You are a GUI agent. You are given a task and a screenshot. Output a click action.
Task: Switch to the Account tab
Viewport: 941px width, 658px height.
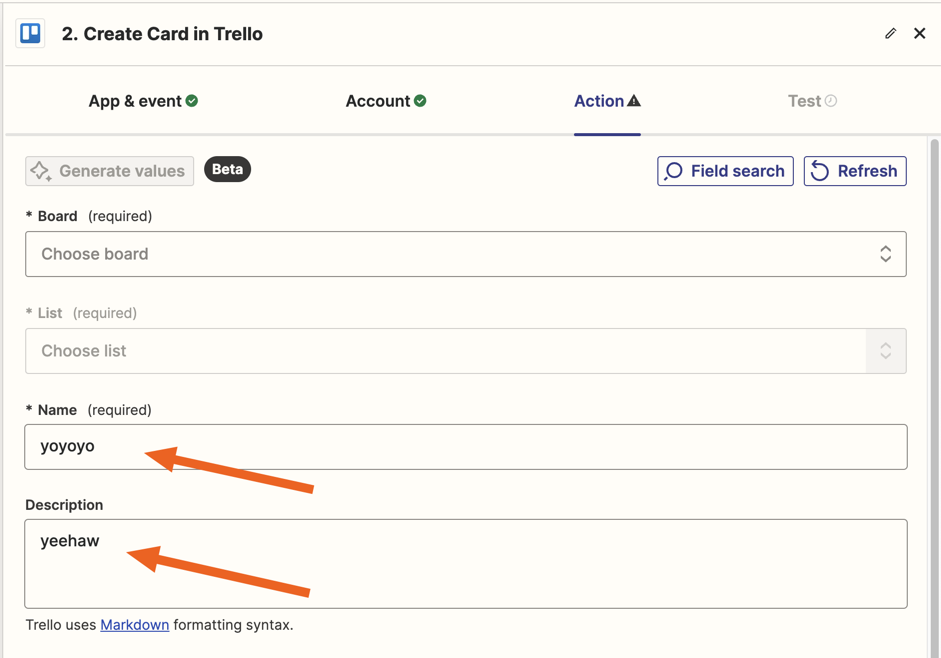coord(386,101)
